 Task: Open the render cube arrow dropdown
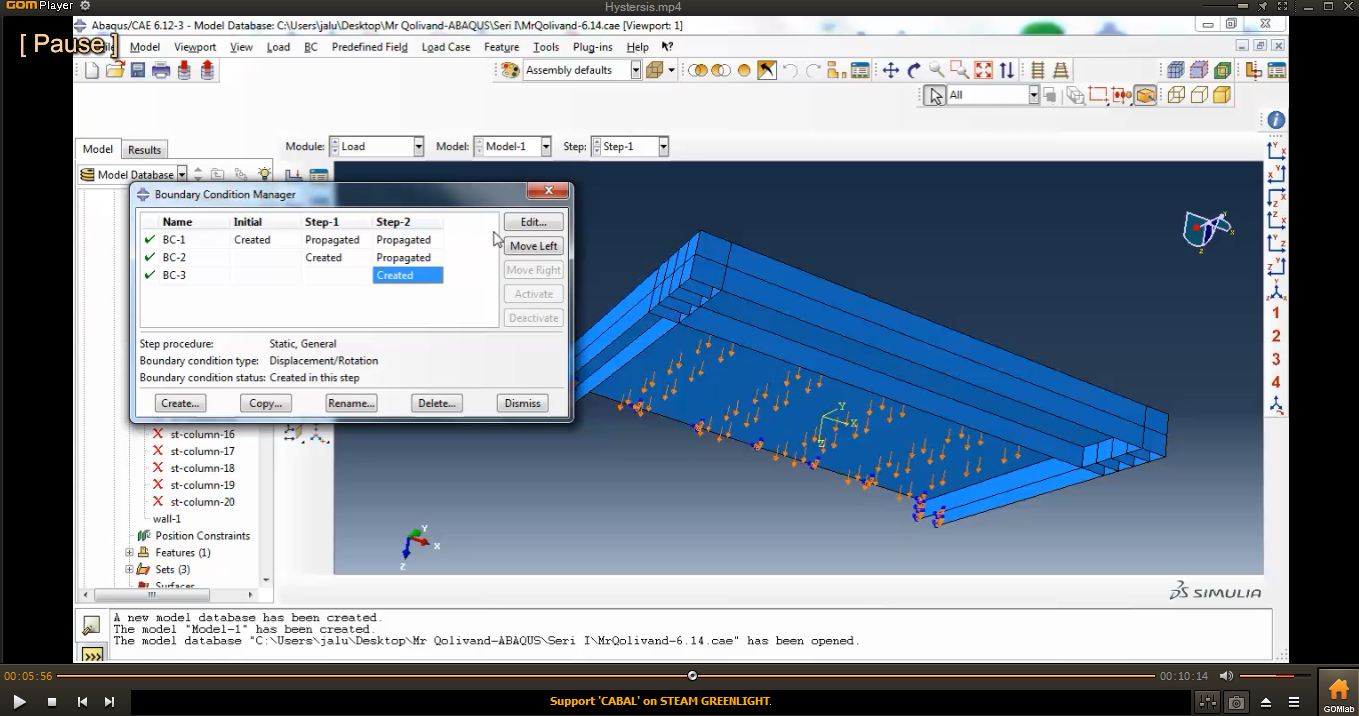[x=671, y=70]
